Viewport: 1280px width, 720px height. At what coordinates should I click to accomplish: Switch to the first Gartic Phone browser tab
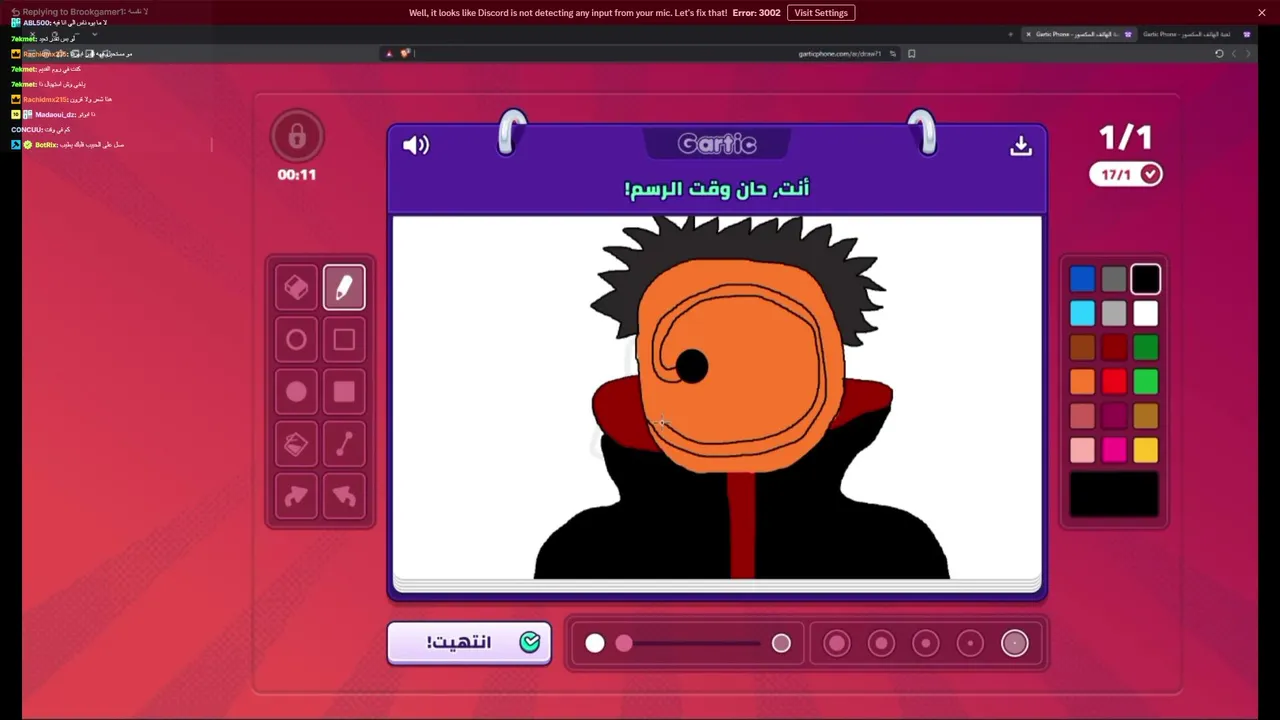[1080, 34]
